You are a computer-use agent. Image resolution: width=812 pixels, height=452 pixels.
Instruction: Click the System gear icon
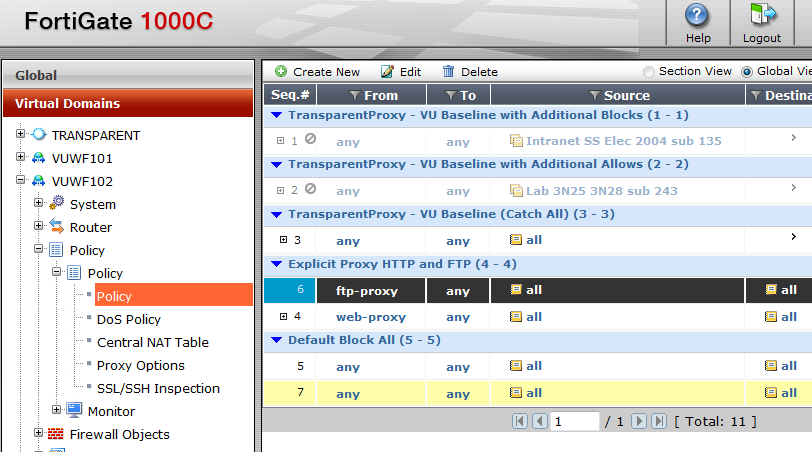pos(56,203)
